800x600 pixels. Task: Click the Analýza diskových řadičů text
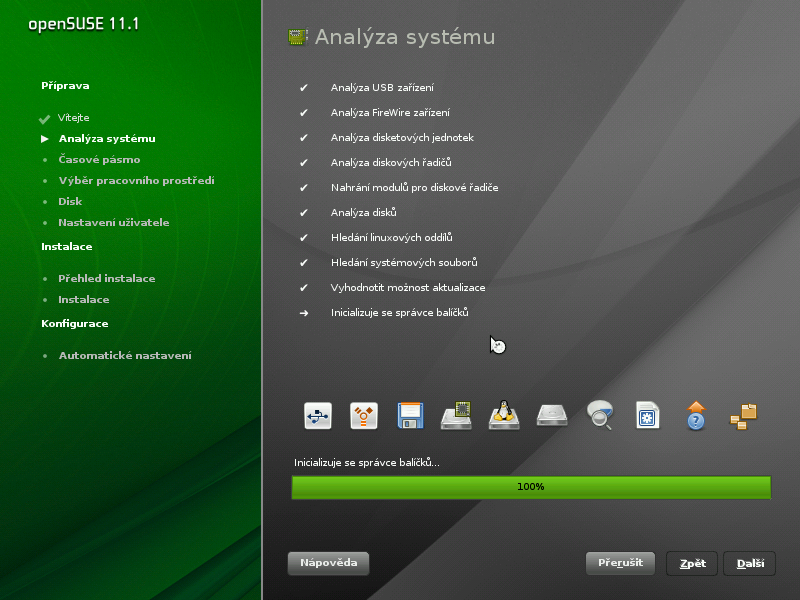(391, 163)
